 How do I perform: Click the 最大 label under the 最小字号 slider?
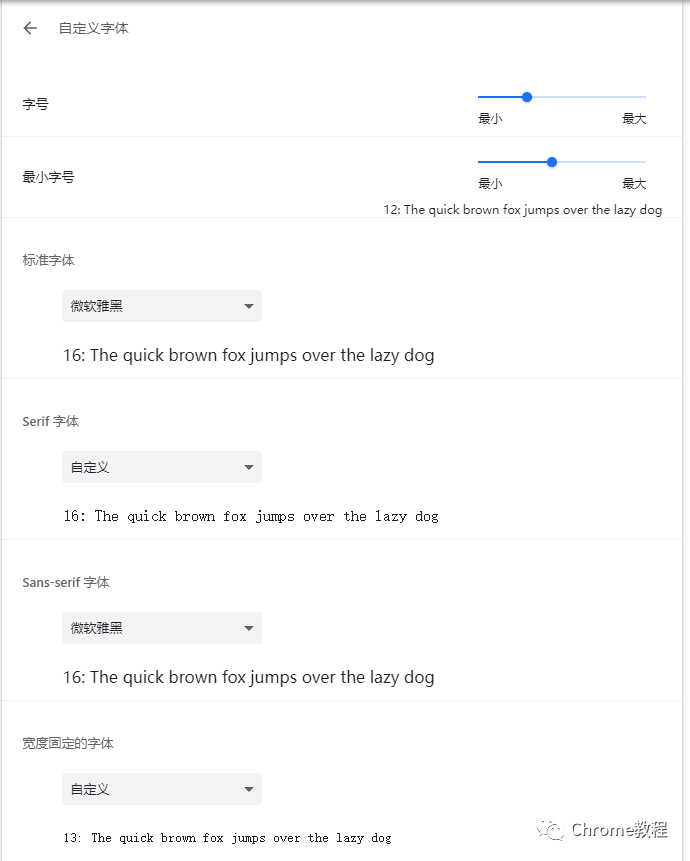[634, 183]
